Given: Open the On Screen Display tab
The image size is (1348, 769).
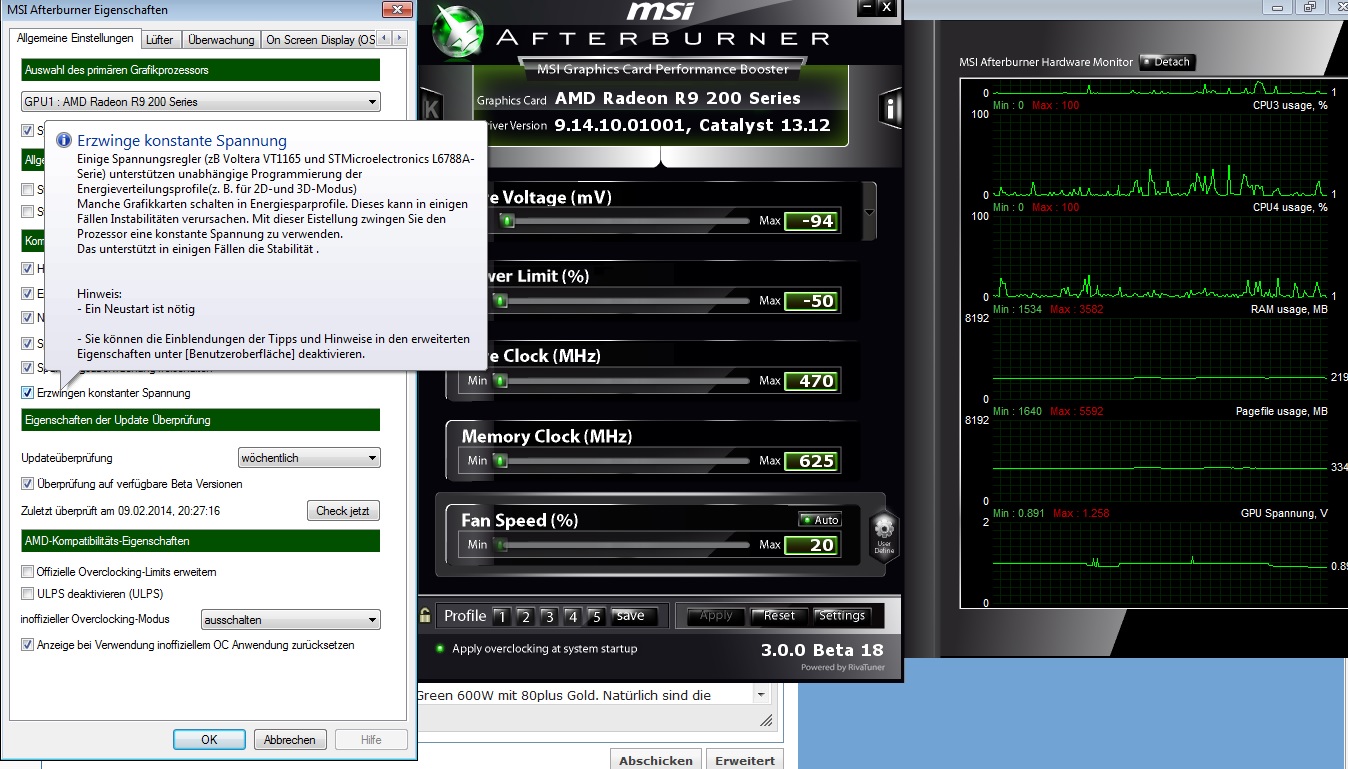Looking at the screenshot, I should point(319,40).
